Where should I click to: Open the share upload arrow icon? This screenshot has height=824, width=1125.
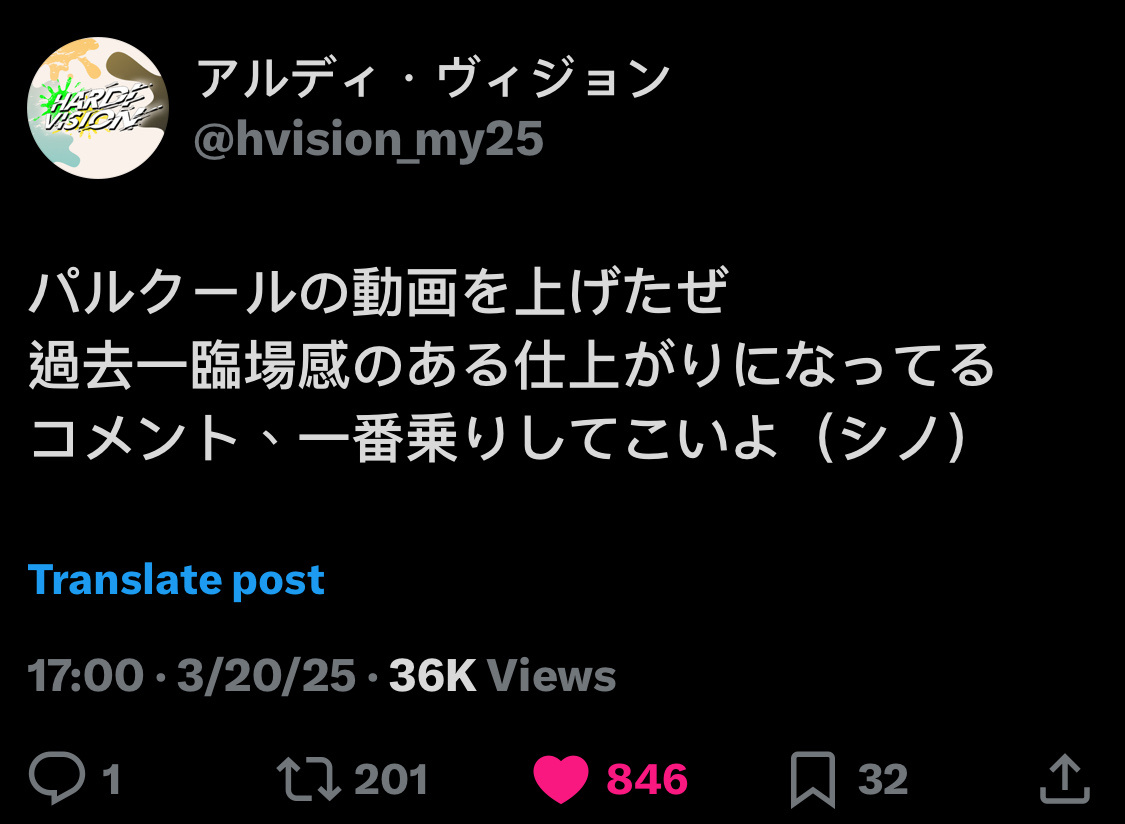[x=1065, y=778]
